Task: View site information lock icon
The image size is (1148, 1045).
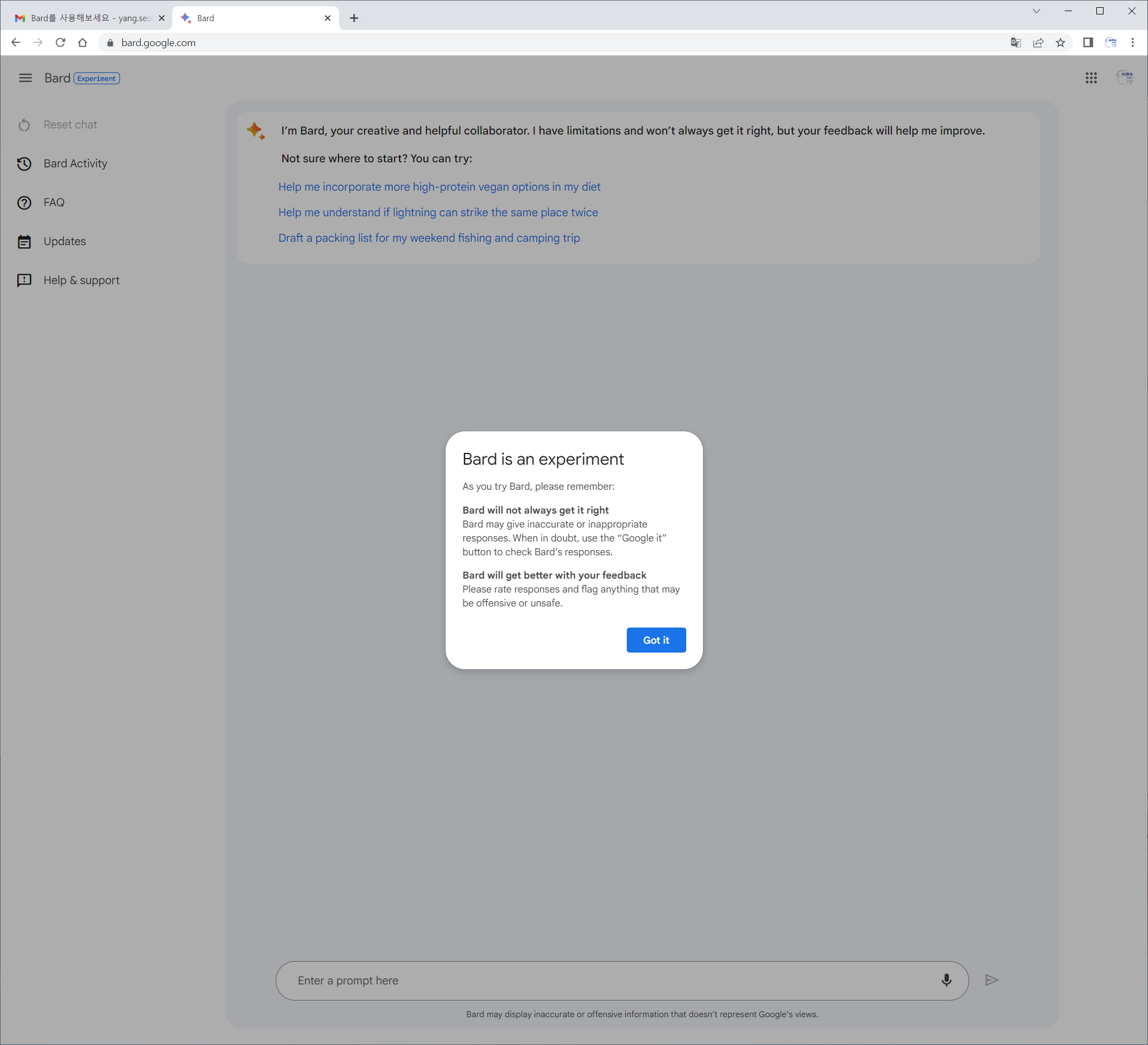Action: pyautogui.click(x=111, y=43)
